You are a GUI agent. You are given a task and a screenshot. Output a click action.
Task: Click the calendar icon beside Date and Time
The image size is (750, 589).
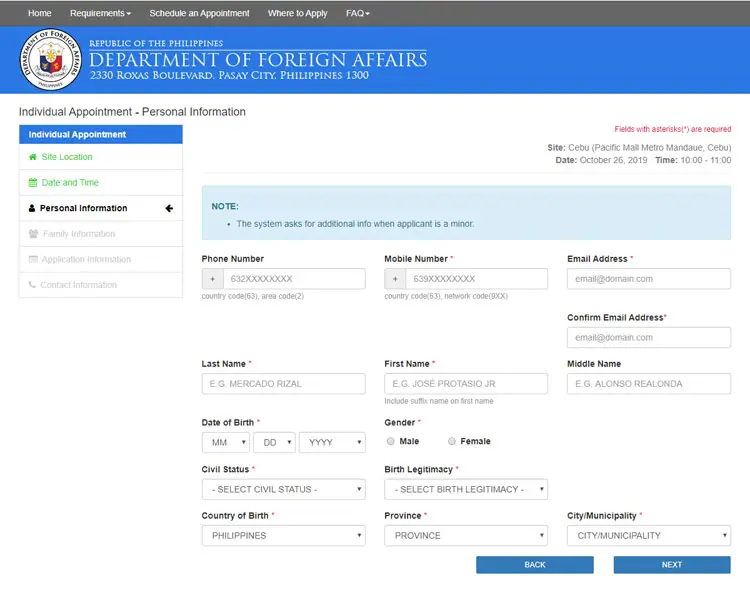pyautogui.click(x=33, y=182)
